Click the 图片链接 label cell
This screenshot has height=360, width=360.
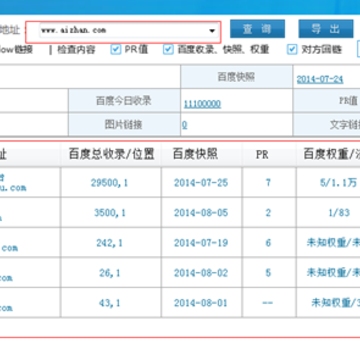tap(124, 125)
